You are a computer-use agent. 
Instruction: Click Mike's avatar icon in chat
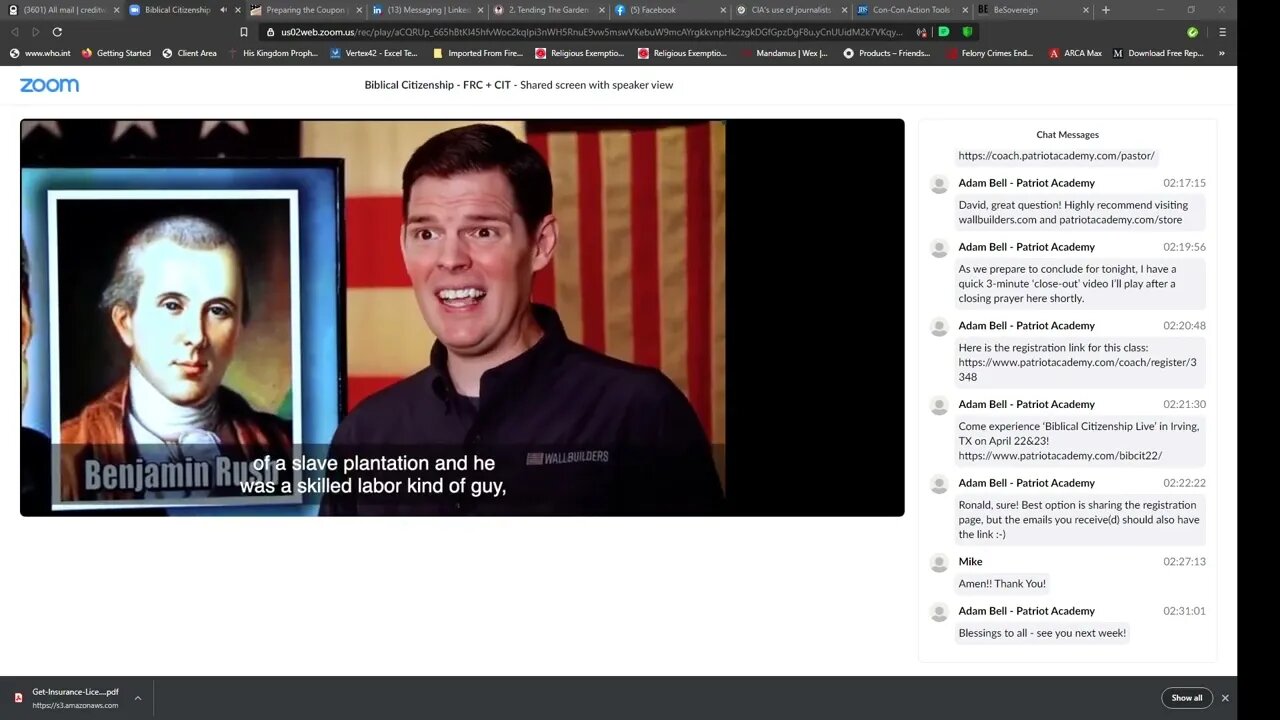pyautogui.click(x=939, y=563)
